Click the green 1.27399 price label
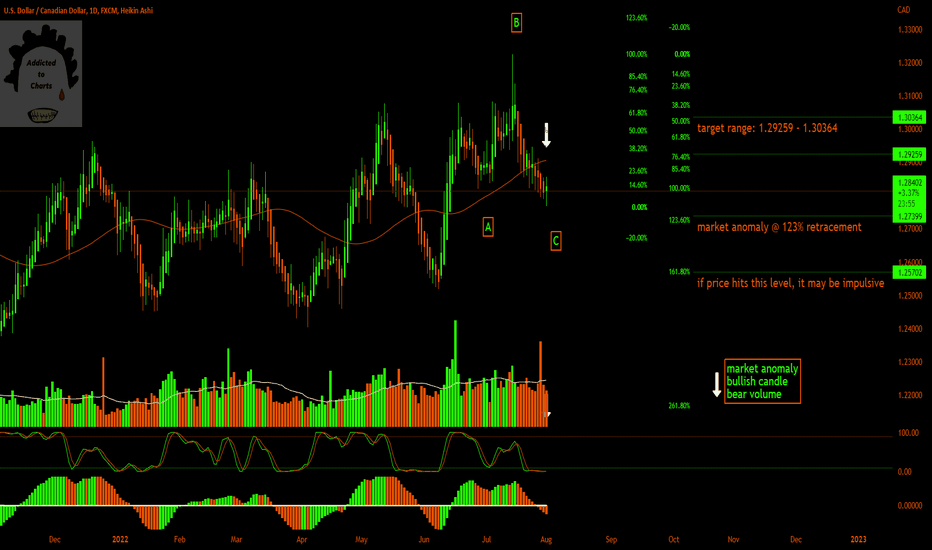Viewport: 932px width, 550px height. 909,216
